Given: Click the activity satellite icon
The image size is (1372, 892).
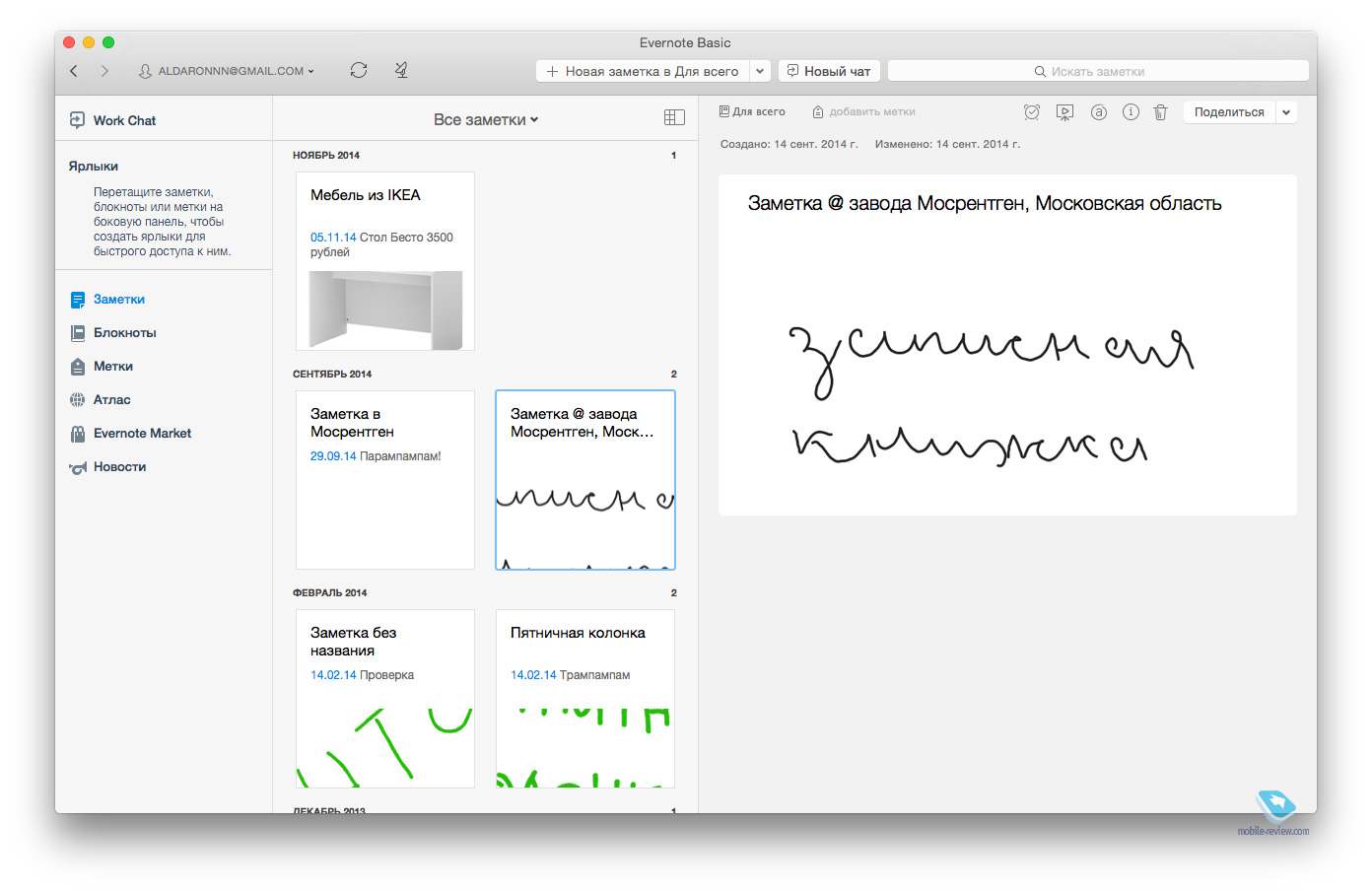Looking at the screenshot, I should 401,70.
